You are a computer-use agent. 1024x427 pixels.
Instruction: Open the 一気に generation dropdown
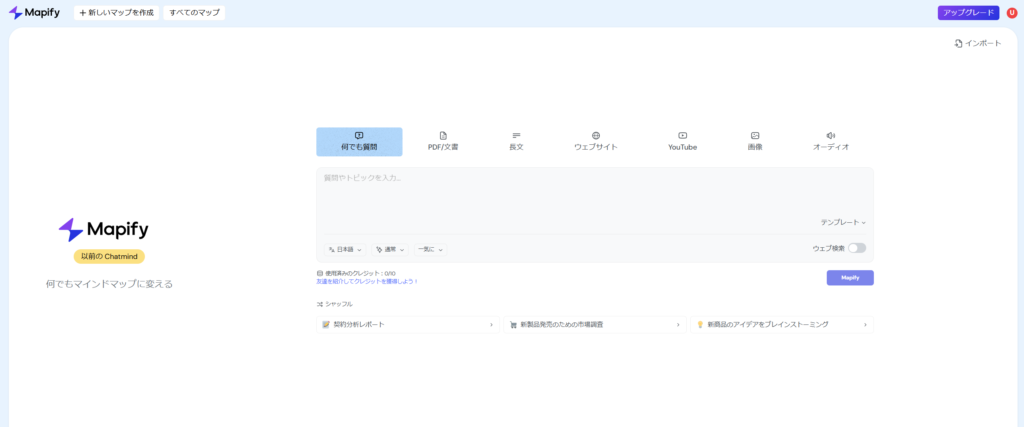pos(431,249)
